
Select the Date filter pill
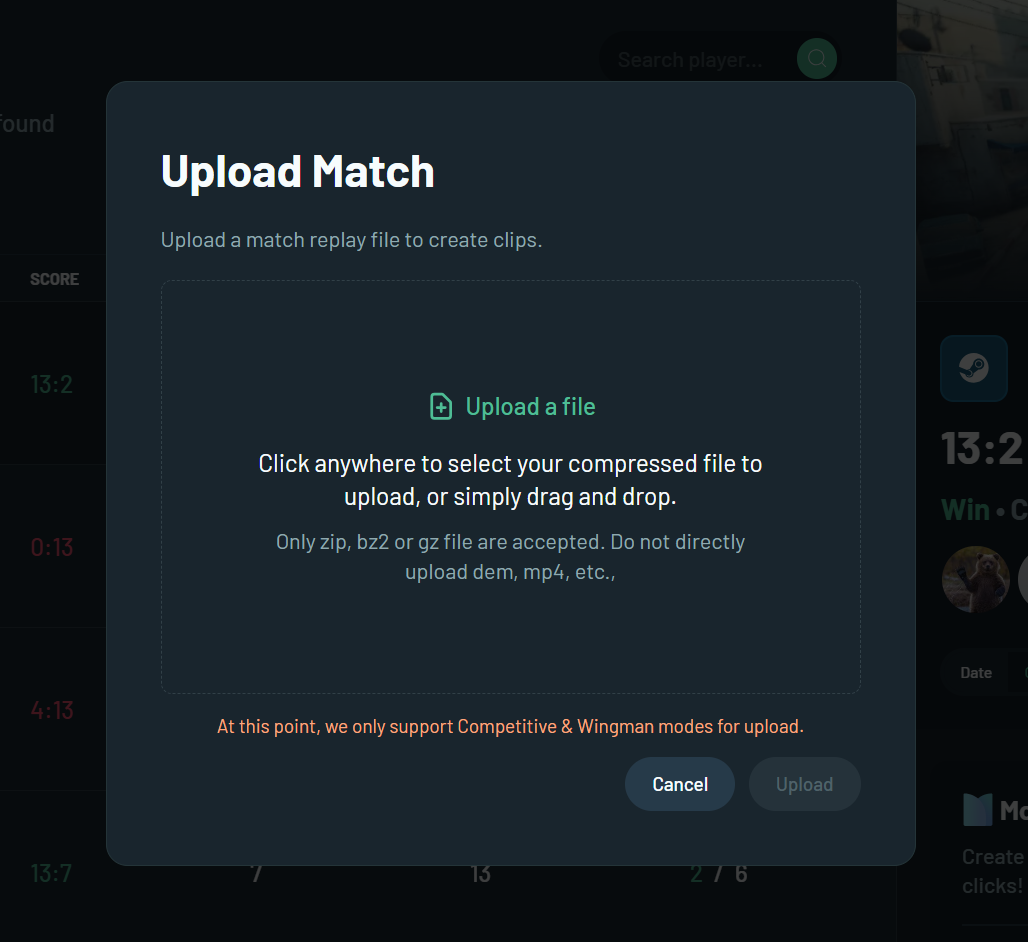976,673
